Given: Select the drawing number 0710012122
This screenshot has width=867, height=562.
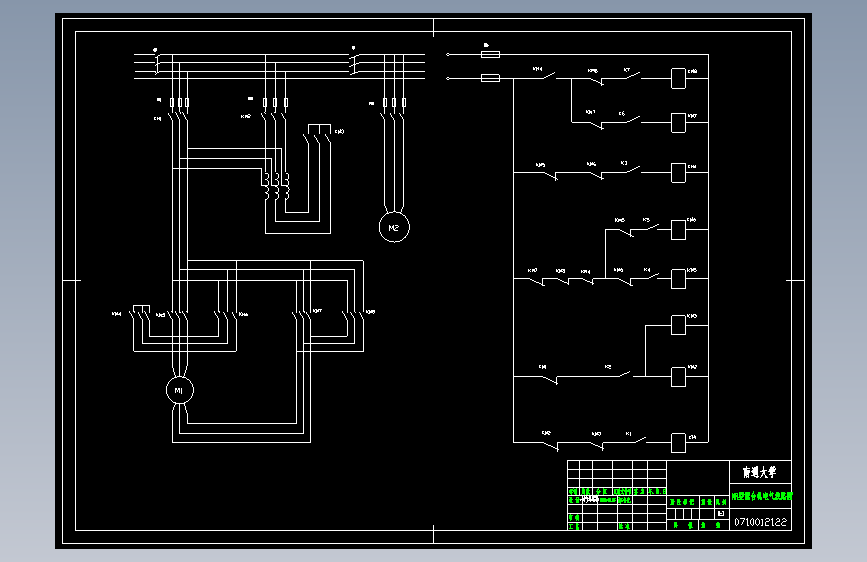Looking at the screenshot, I should click(x=760, y=522).
